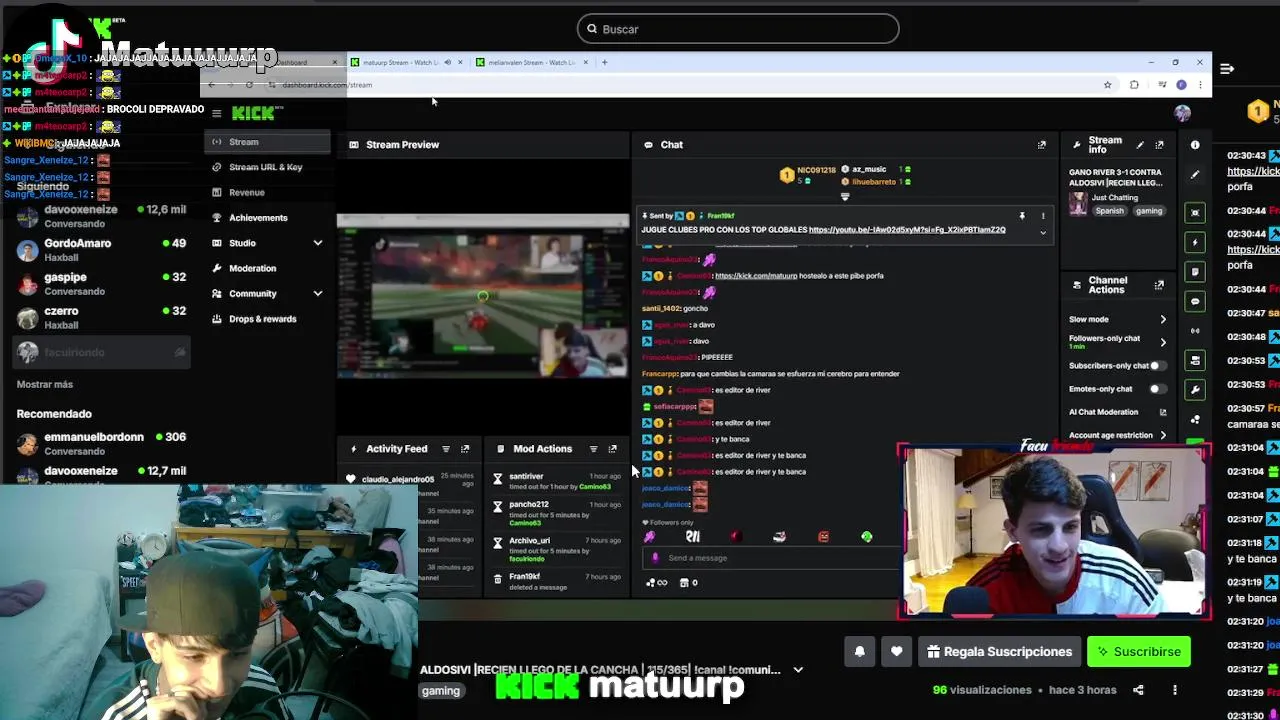This screenshot has height=720, width=1280.
Task: Open AI Chat Moderation external link
Action: click(1163, 412)
